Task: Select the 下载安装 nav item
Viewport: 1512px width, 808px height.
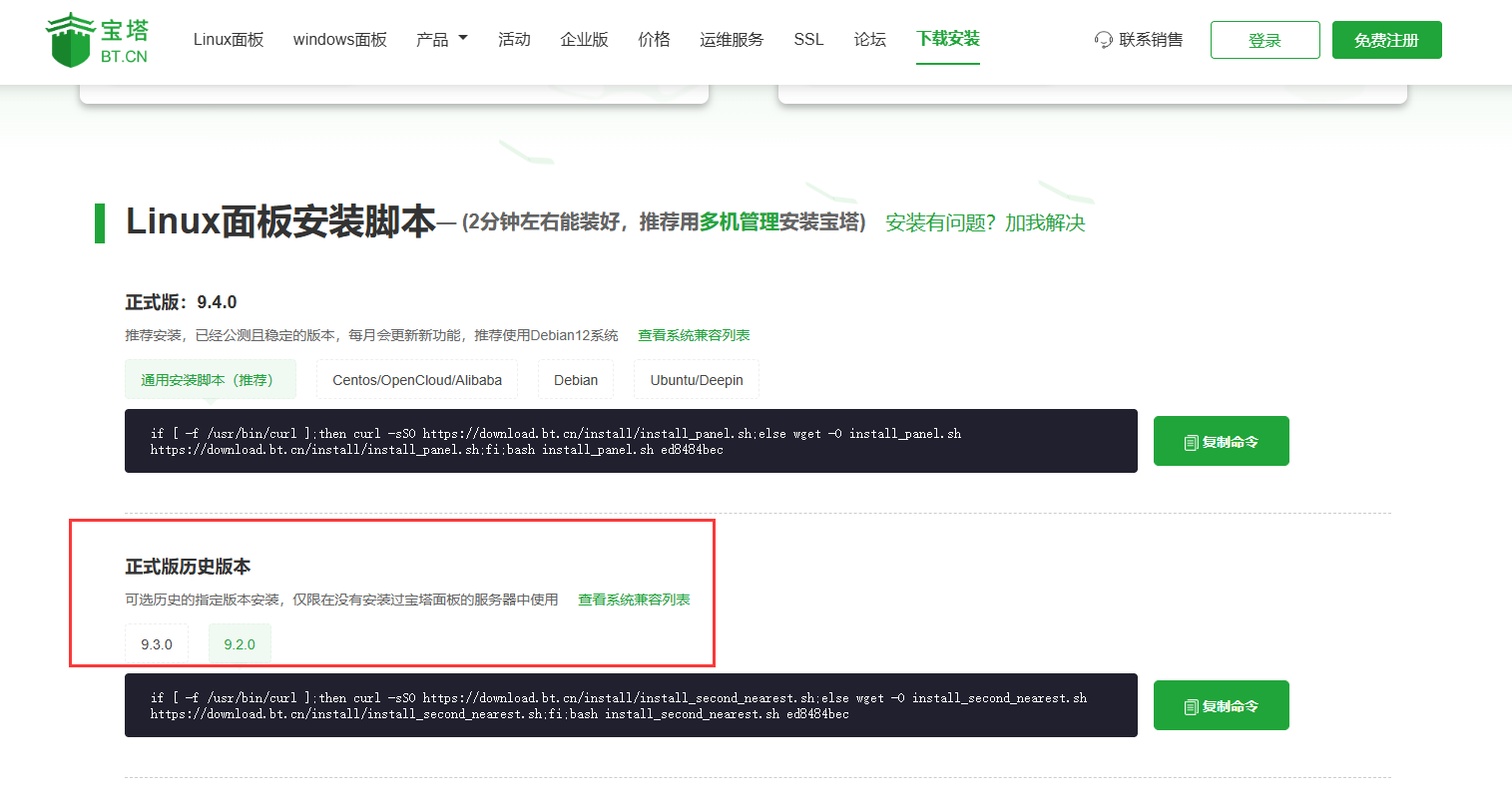Action: (x=948, y=39)
